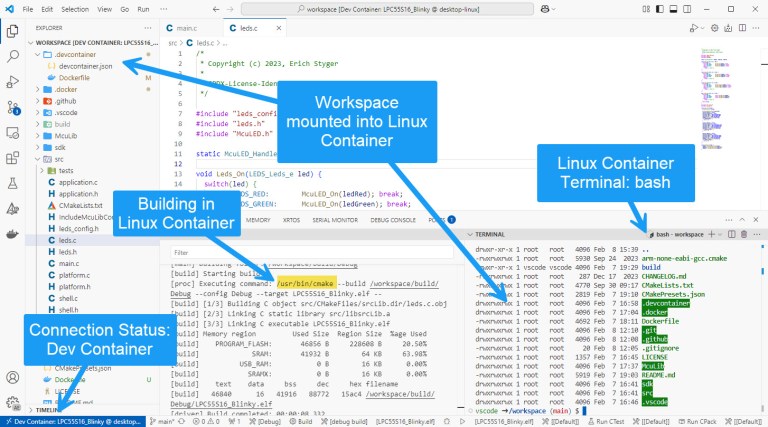Image resolution: width=768 pixels, height=427 pixels.
Task: Open the Testing flask icon
Action: click(13, 183)
